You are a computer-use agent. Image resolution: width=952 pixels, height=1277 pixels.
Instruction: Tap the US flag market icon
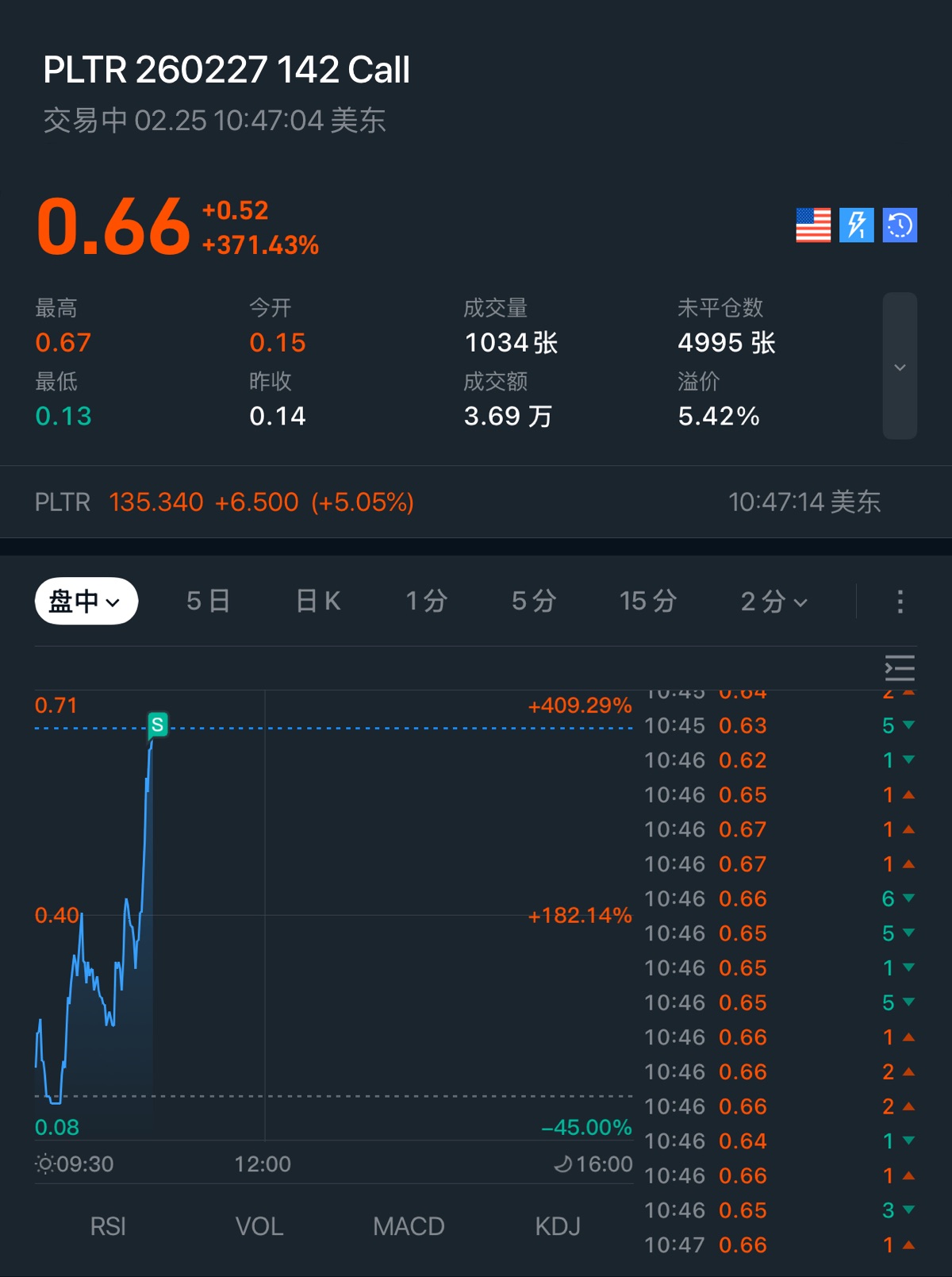813,225
